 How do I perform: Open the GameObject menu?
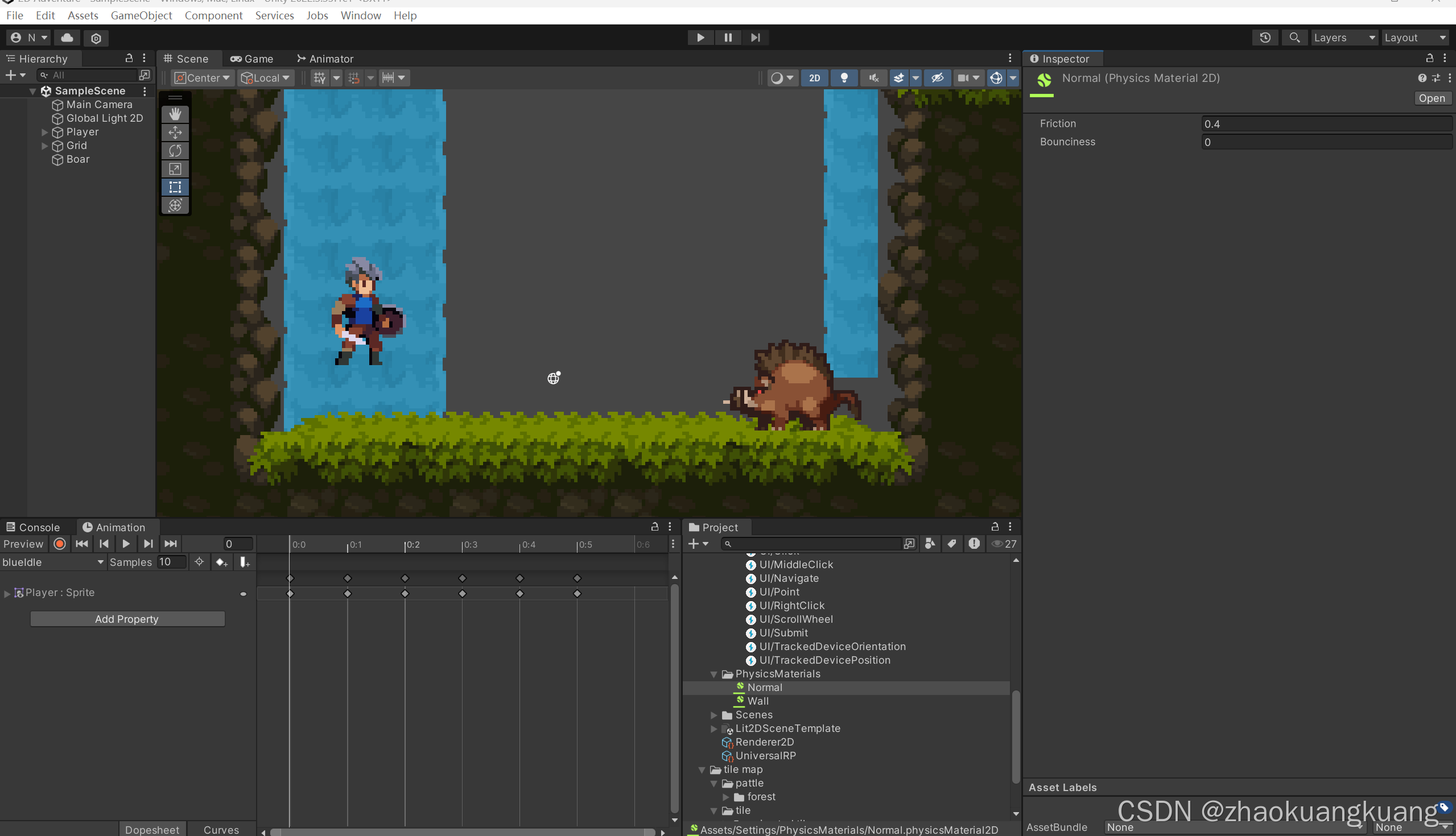coord(141,15)
